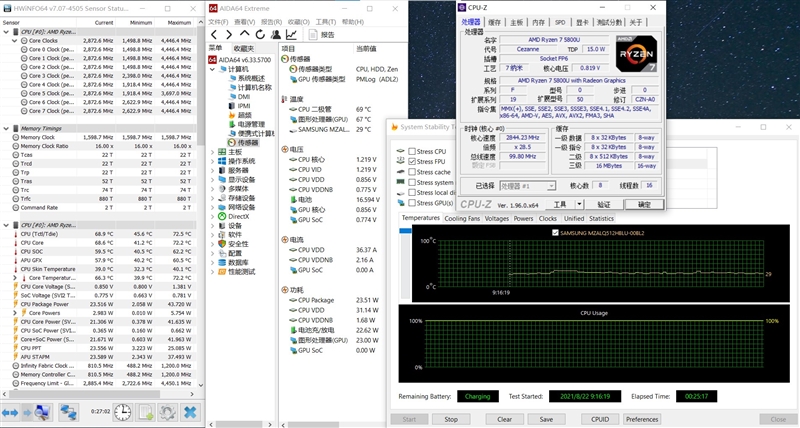Image resolution: width=800 pixels, height=428 pixels.
Task: Uncheck the Stress FPU checkbox
Action: click(x=413, y=161)
